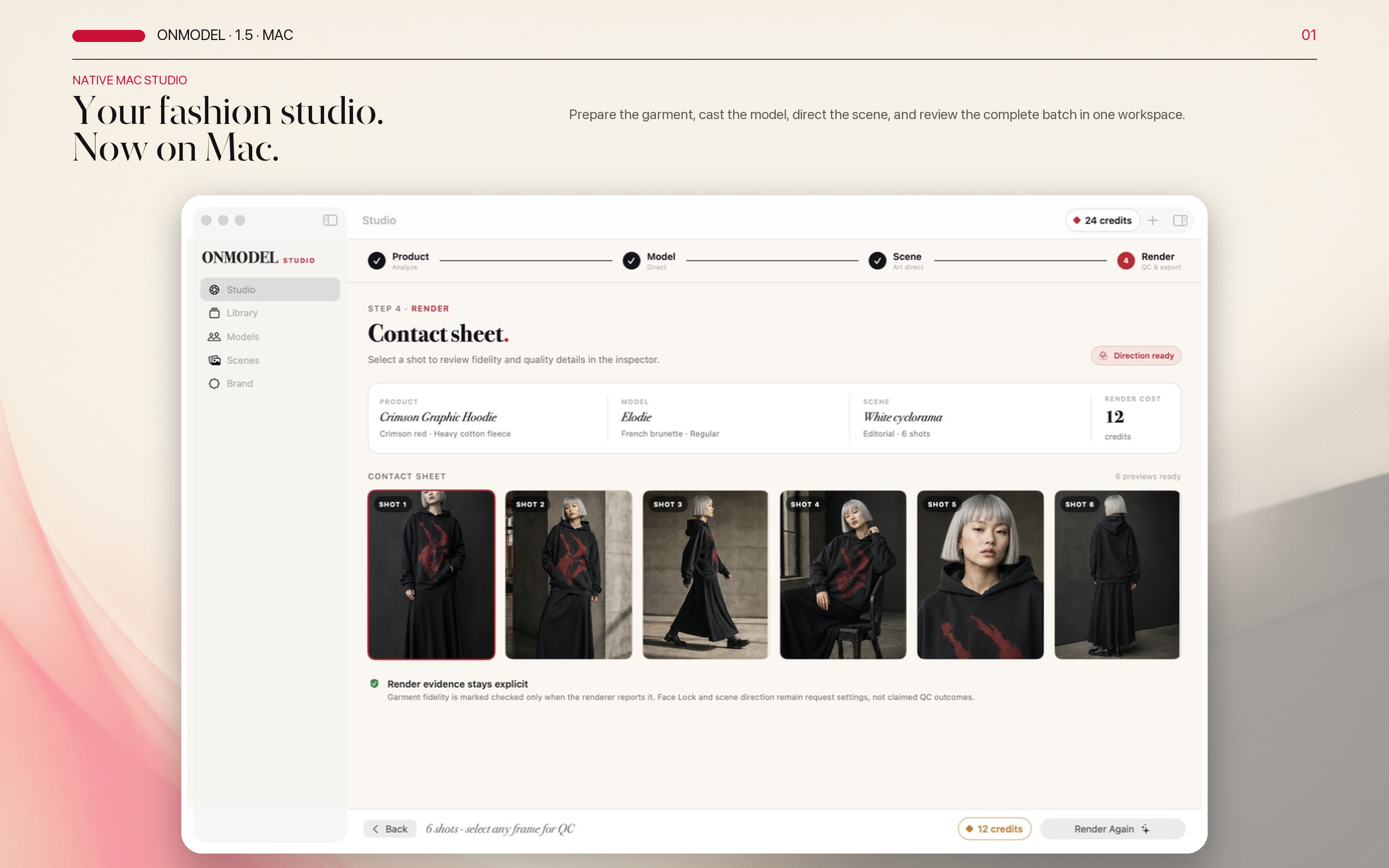Click the Studio window title
The height and width of the screenshot is (868, 1389).
click(x=379, y=220)
